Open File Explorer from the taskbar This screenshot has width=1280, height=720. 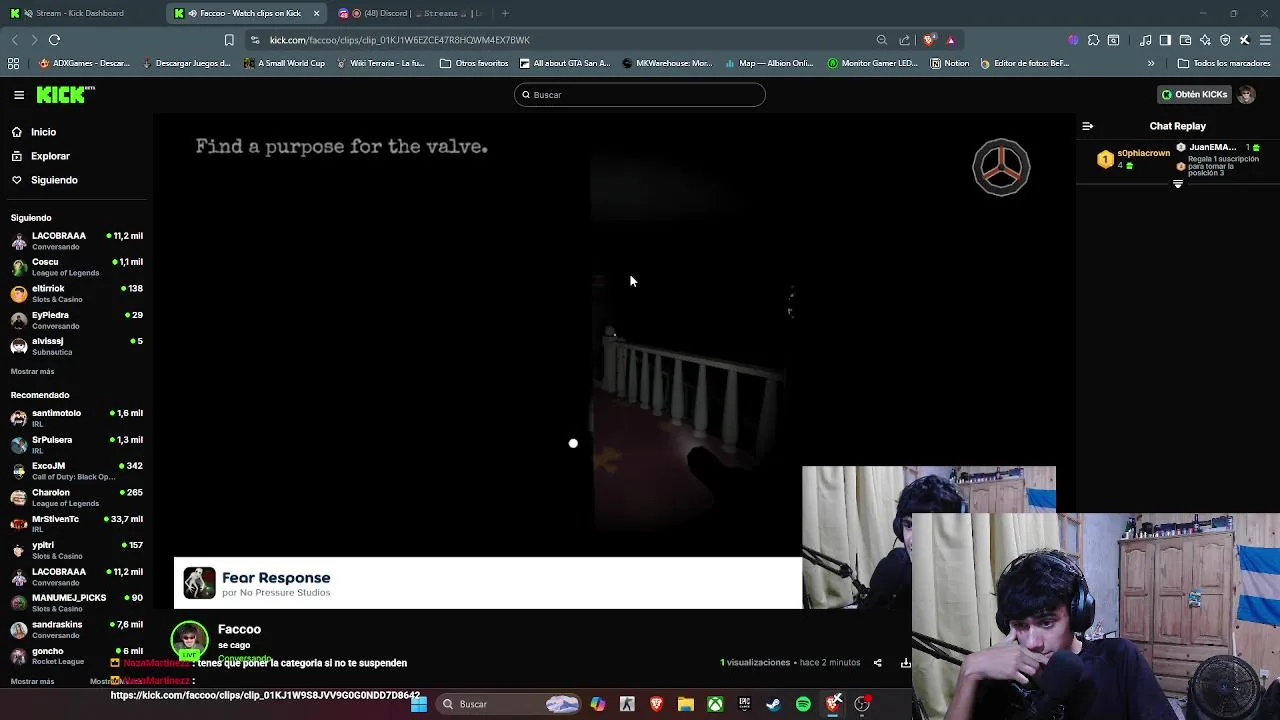(686, 704)
